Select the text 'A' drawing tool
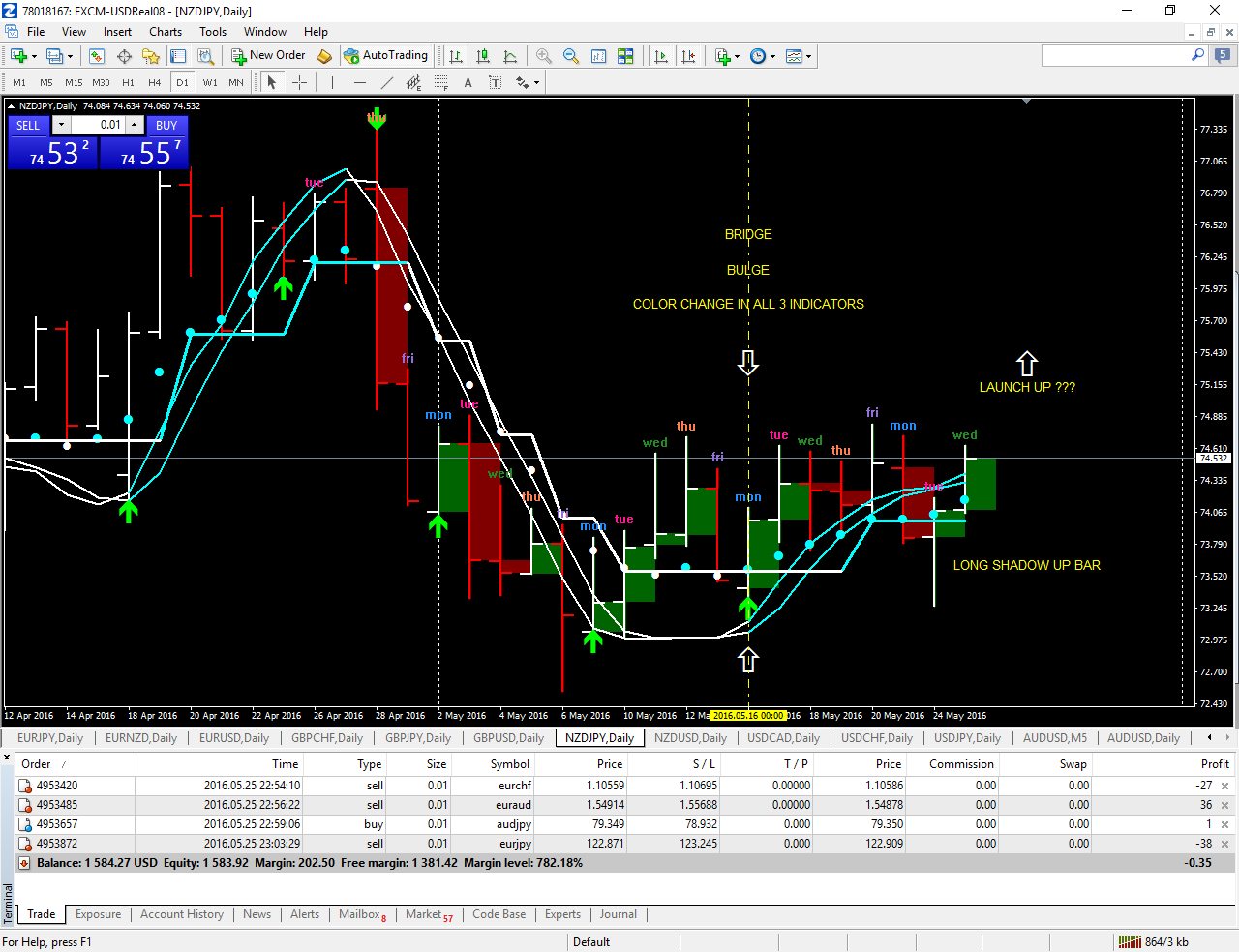1239x952 pixels. coord(468,82)
